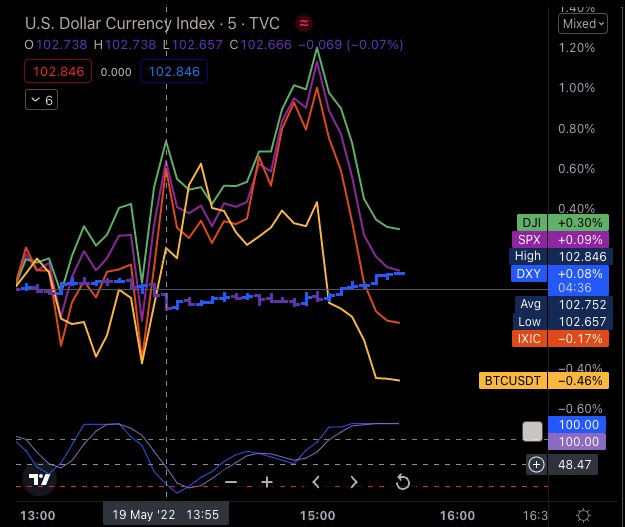Click the 13:00 time axis label

pyautogui.click(x=38, y=515)
